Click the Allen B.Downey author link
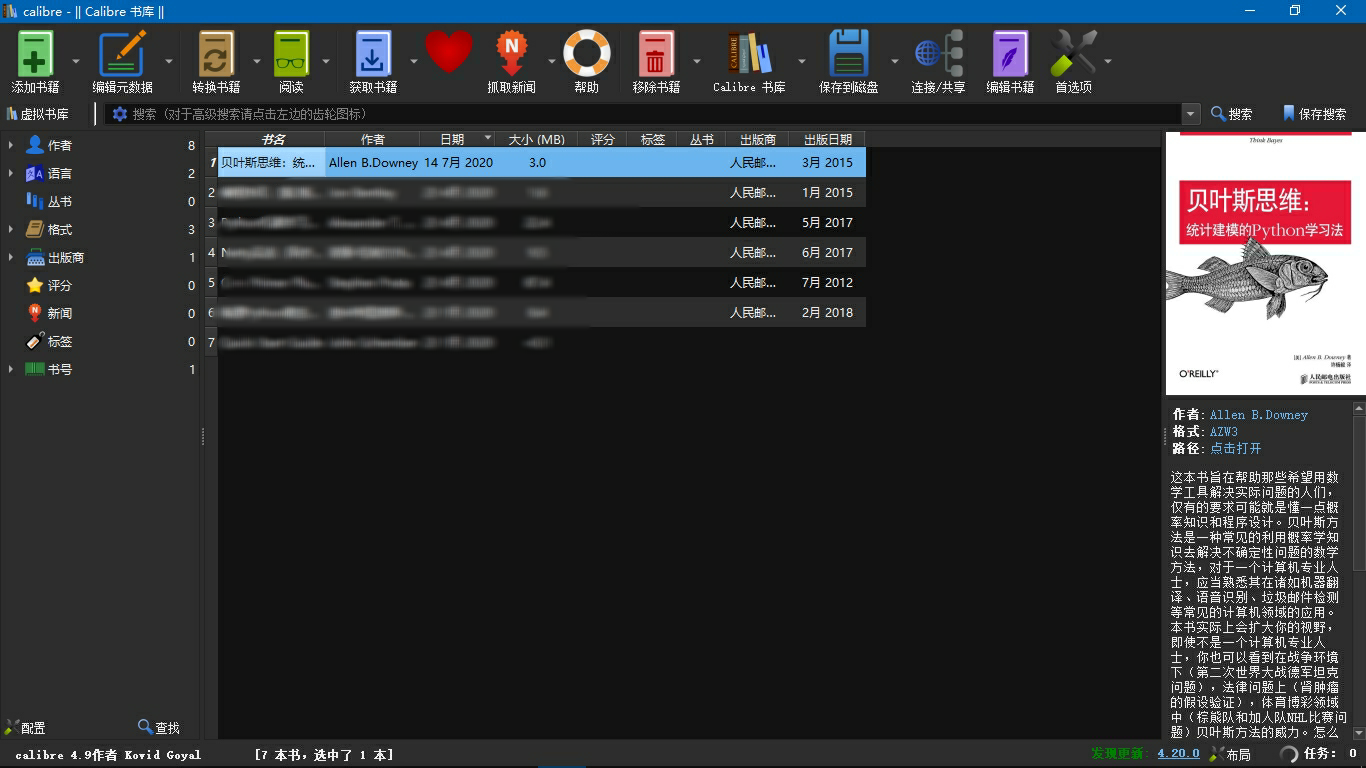1366x768 pixels. 1258,415
